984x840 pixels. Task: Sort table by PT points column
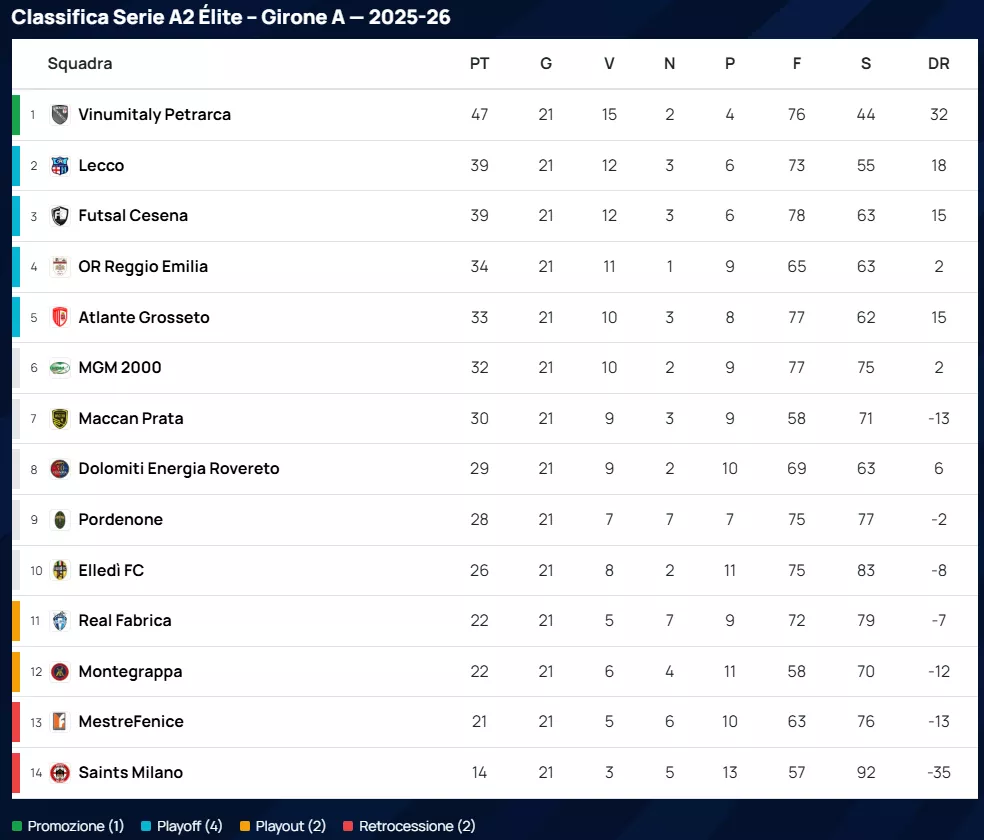[x=479, y=64]
